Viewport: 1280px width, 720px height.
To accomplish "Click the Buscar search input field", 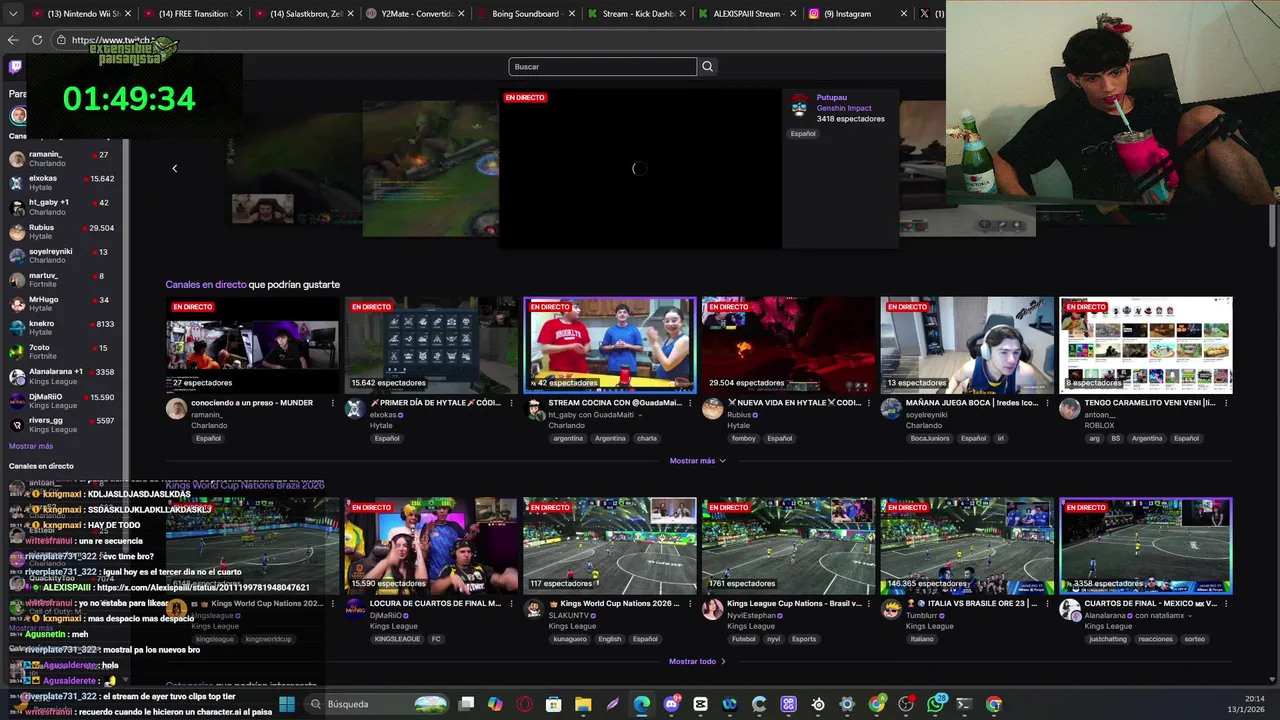I will pos(602,67).
